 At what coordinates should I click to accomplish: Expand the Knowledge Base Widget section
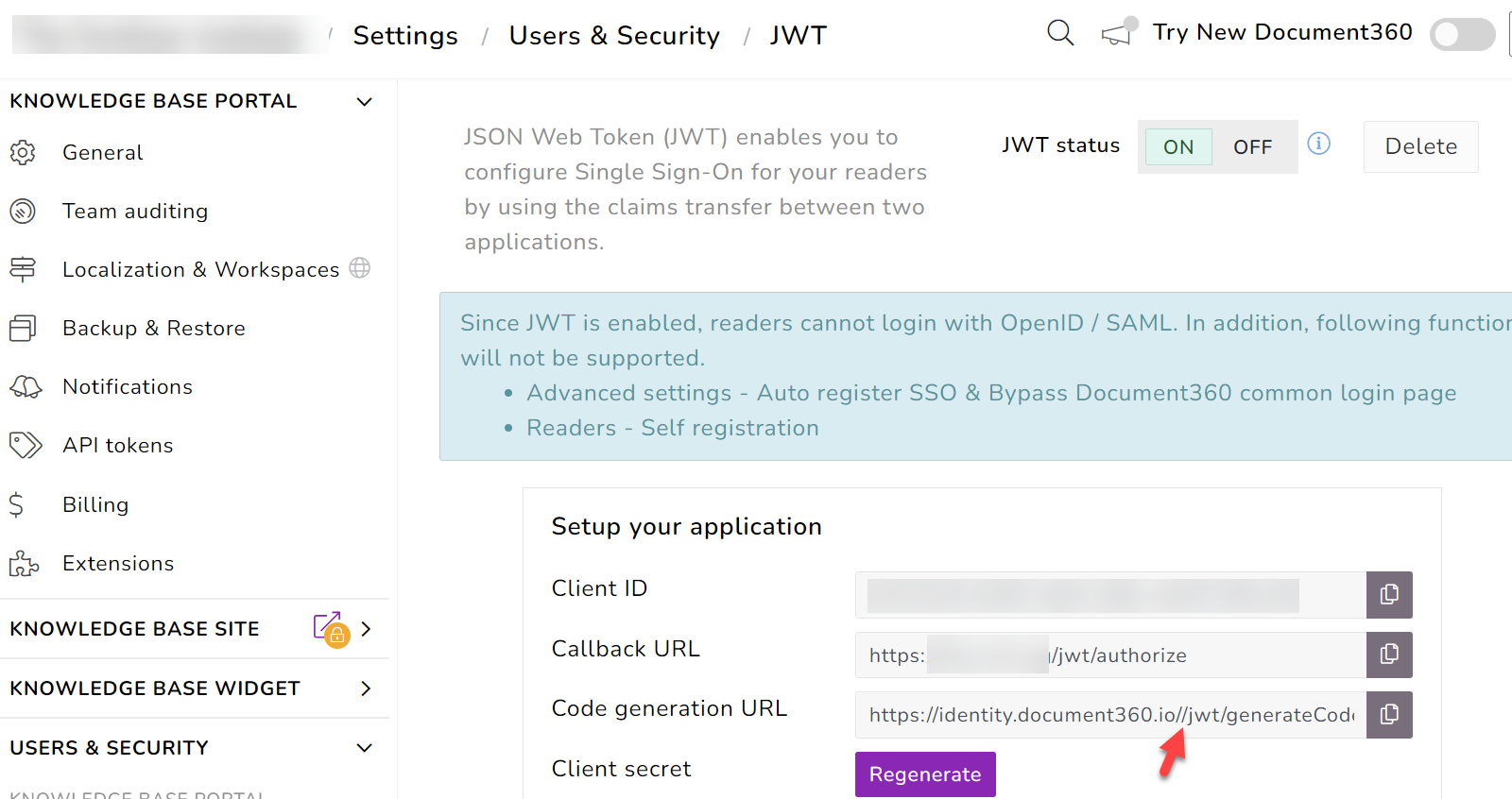[x=366, y=688]
